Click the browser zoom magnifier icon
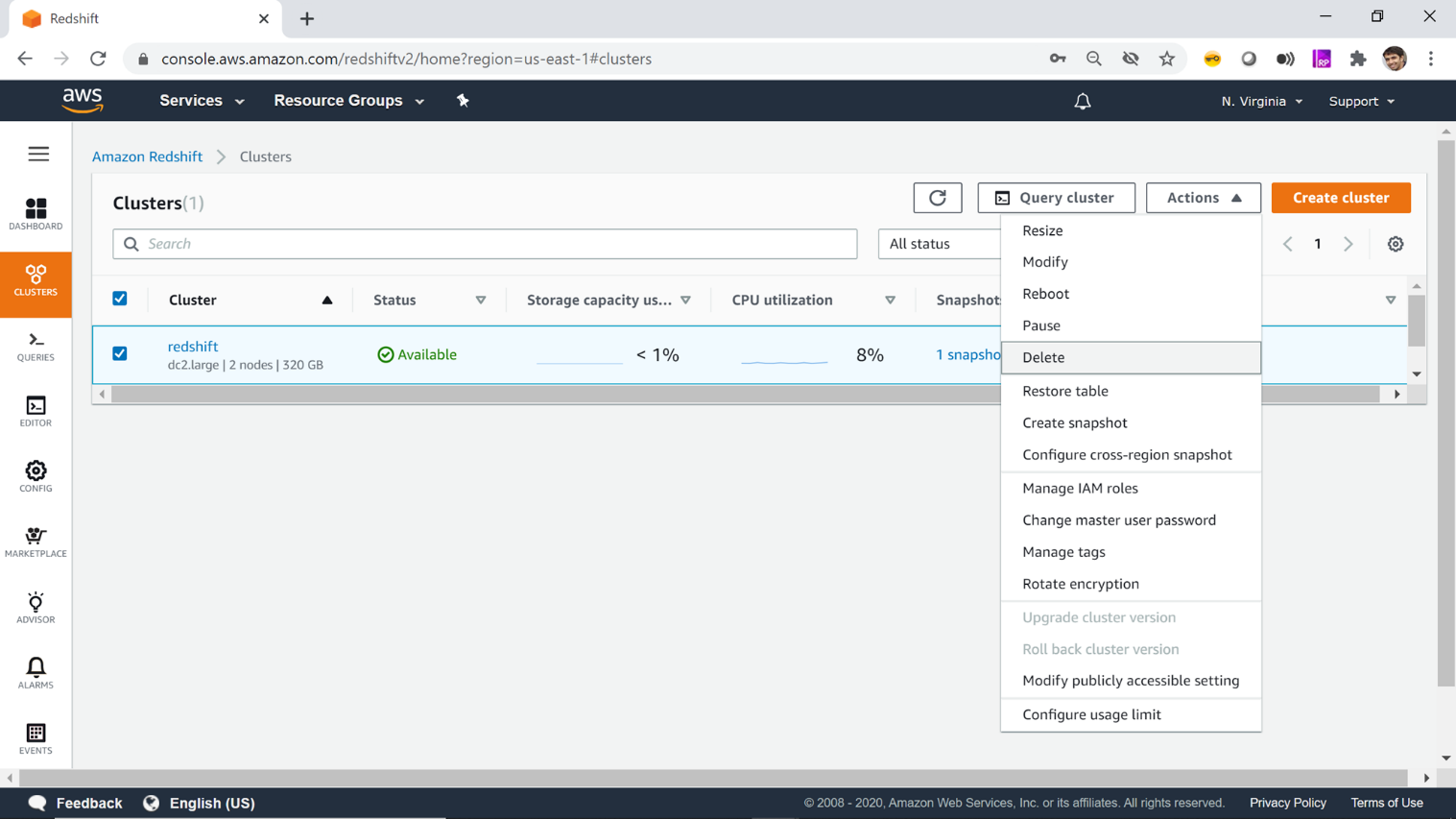The width and height of the screenshot is (1456, 819). 1094,59
